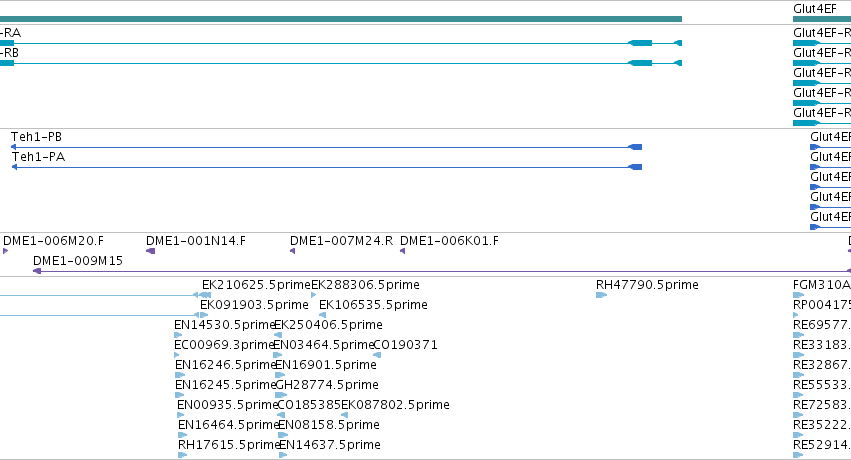Open EST EN08158.5prime

[328, 425]
